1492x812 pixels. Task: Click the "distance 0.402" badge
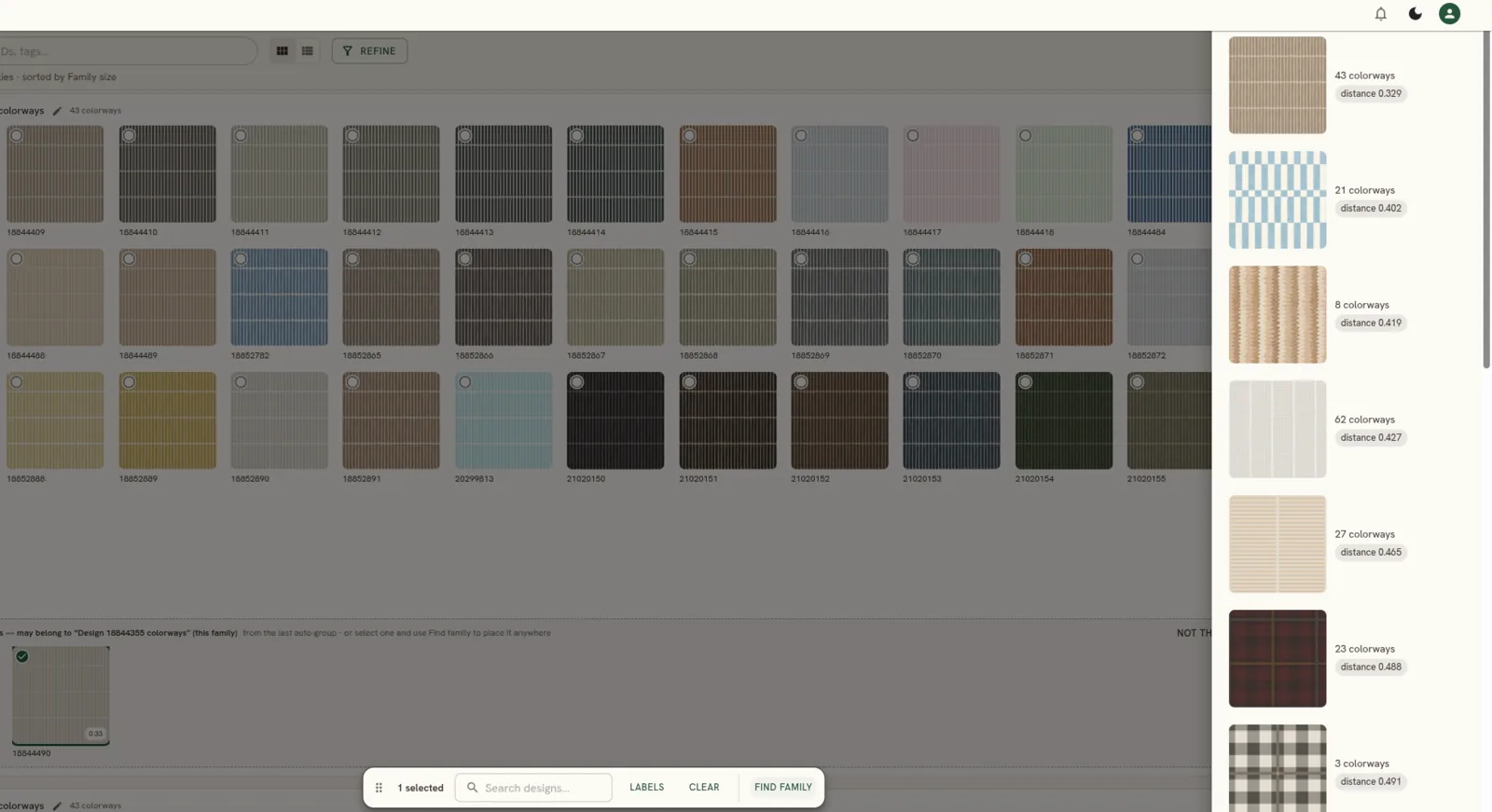click(1371, 208)
